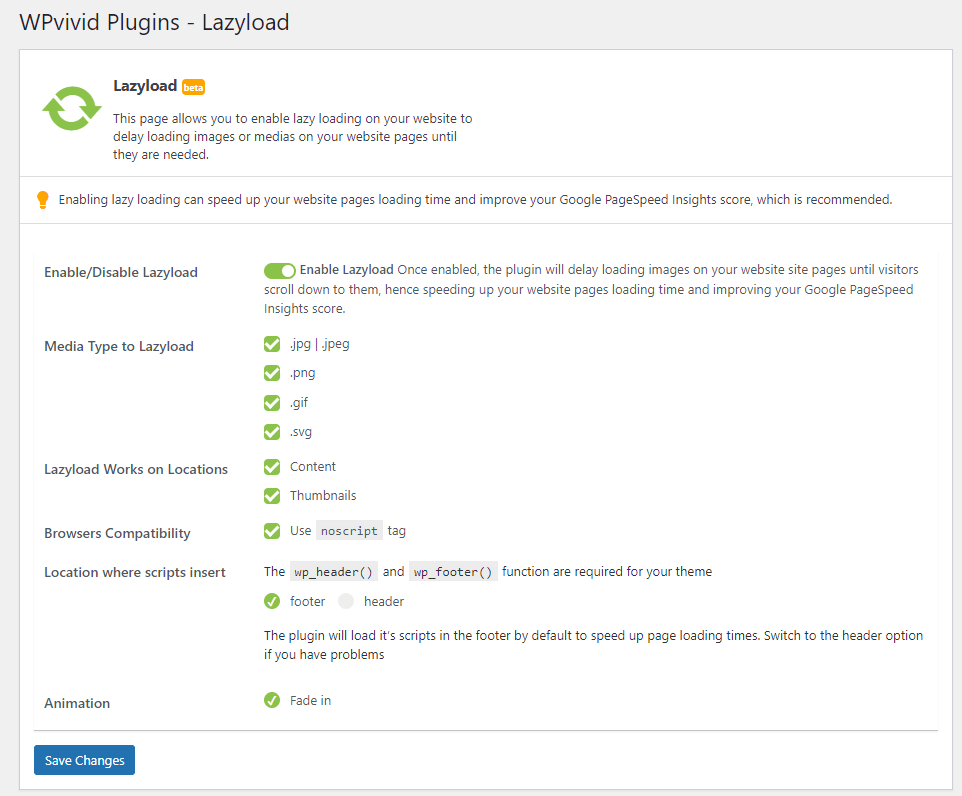Click the 'Lazyload Works on Locations' label
Image resolution: width=962 pixels, height=796 pixels.
[136, 469]
